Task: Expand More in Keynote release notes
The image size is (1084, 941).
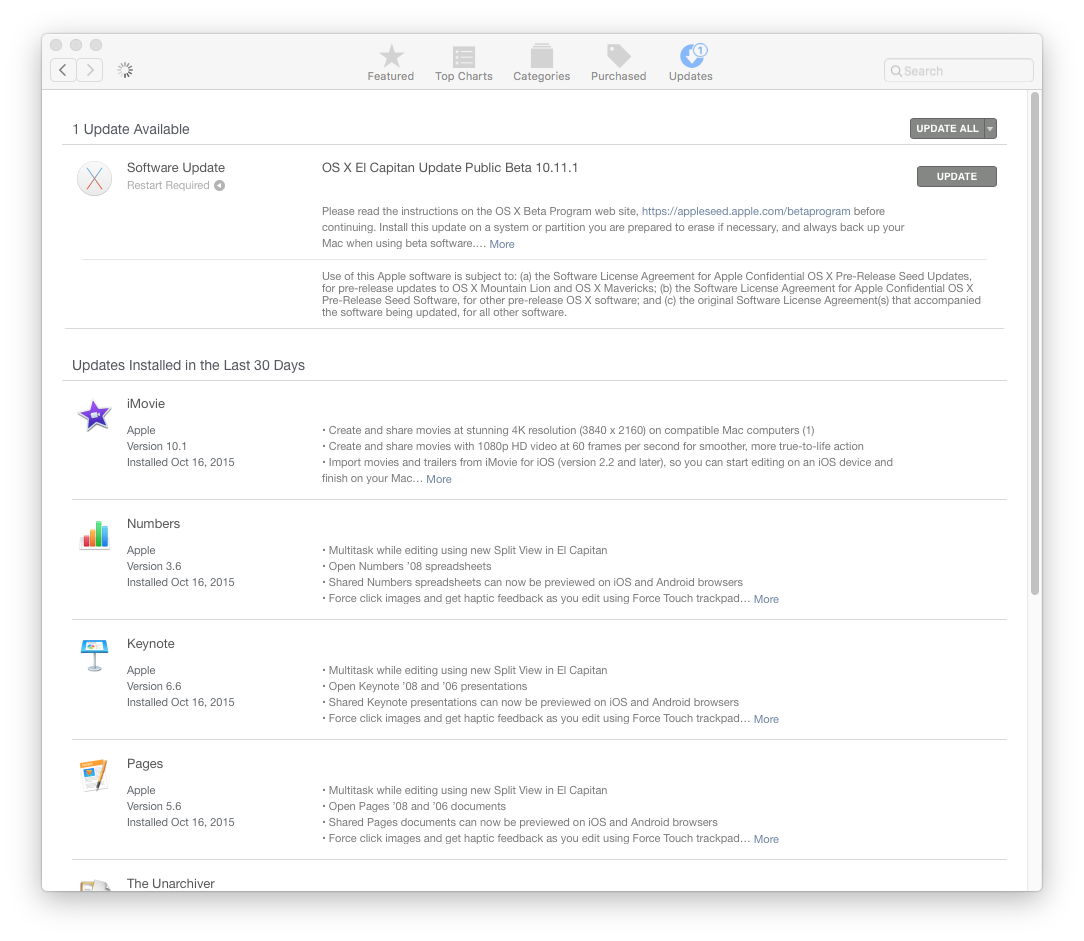Action: [x=766, y=719]
